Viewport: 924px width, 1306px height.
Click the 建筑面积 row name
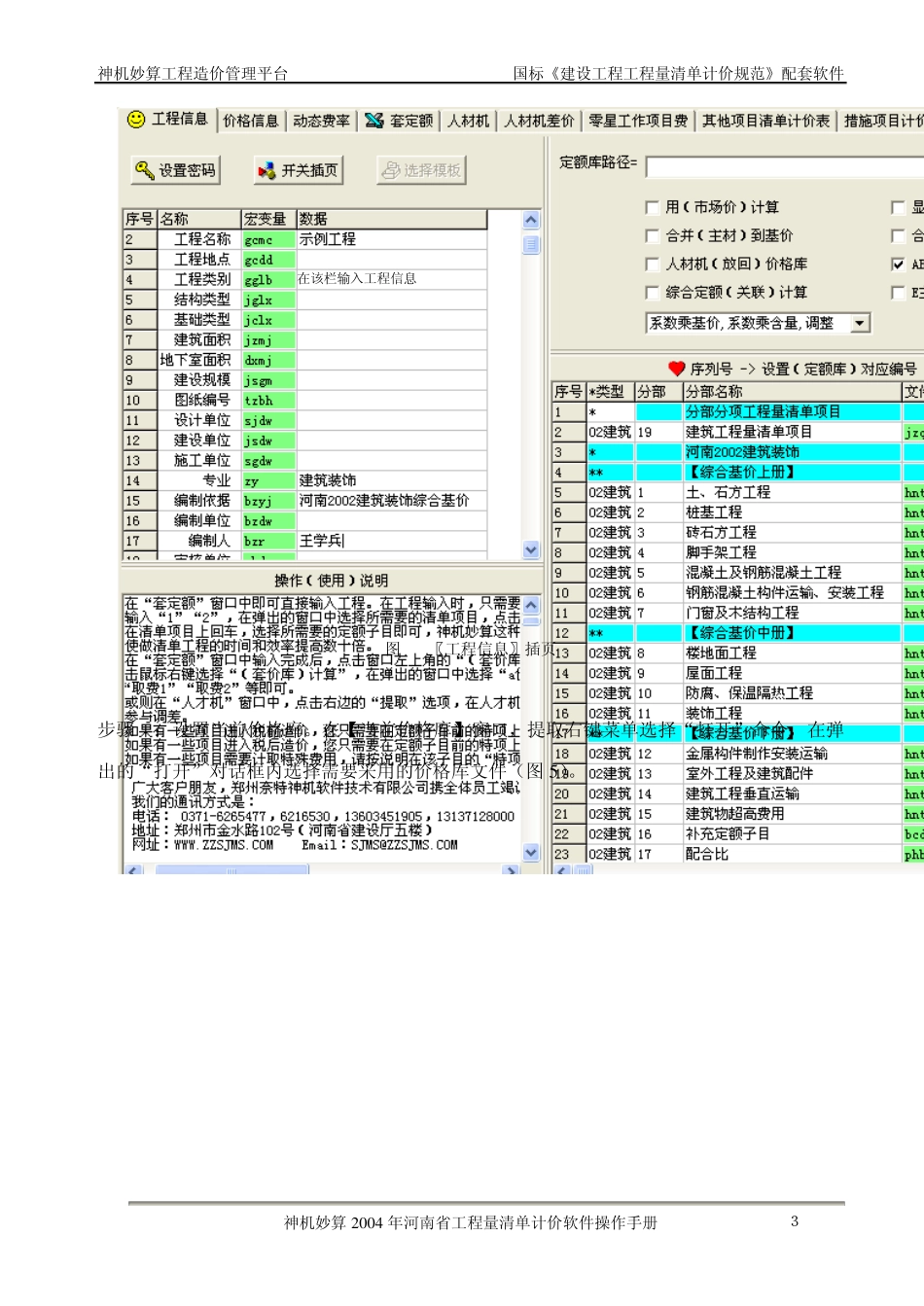[x=200, y=339]
